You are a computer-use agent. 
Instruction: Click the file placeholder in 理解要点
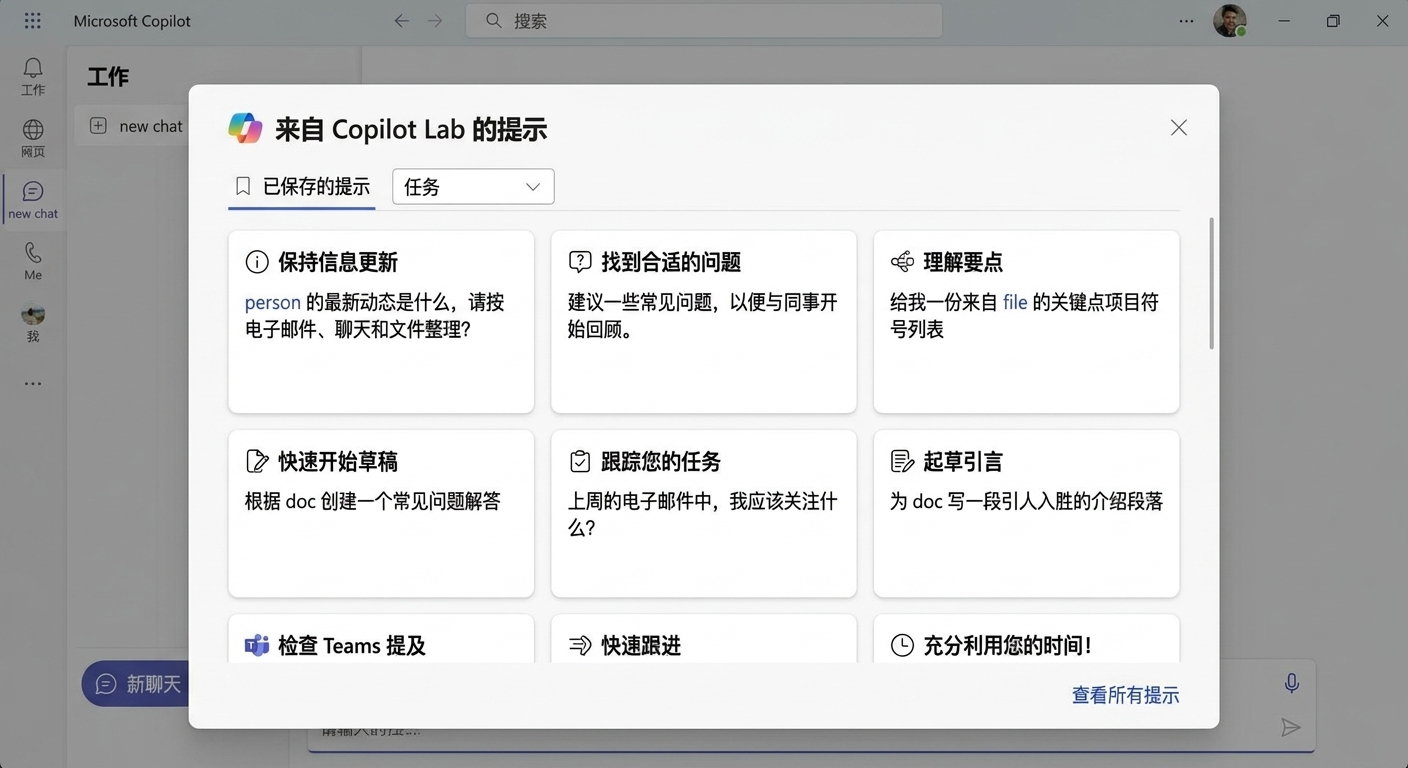1015,302
